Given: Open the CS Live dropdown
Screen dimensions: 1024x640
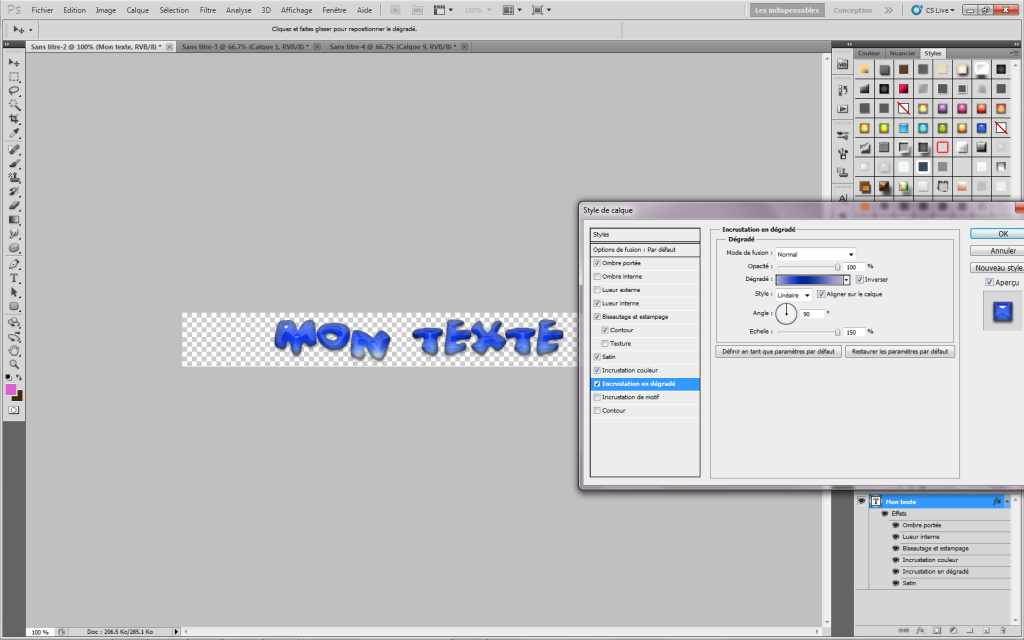Looking at the screenshot, I should pos(935,10).
